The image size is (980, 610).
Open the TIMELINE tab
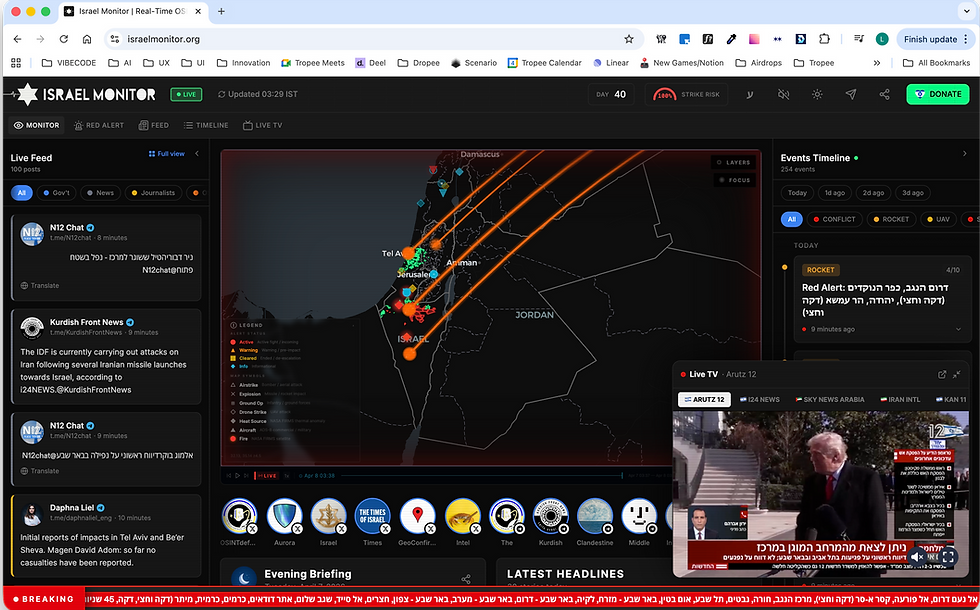point(206,125)
